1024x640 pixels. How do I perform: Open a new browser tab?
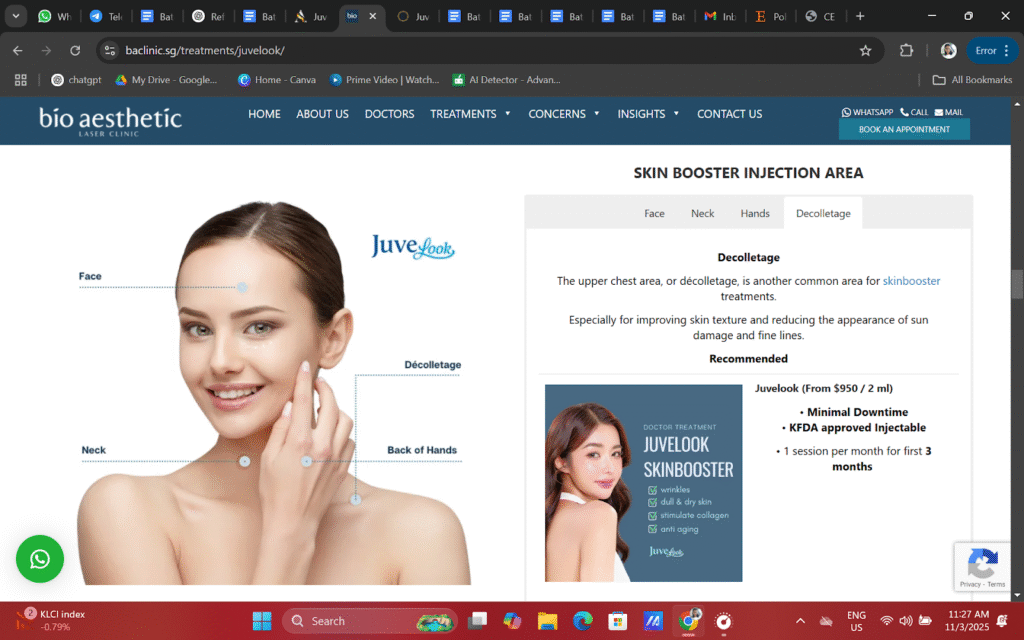[x=860, y=16]
